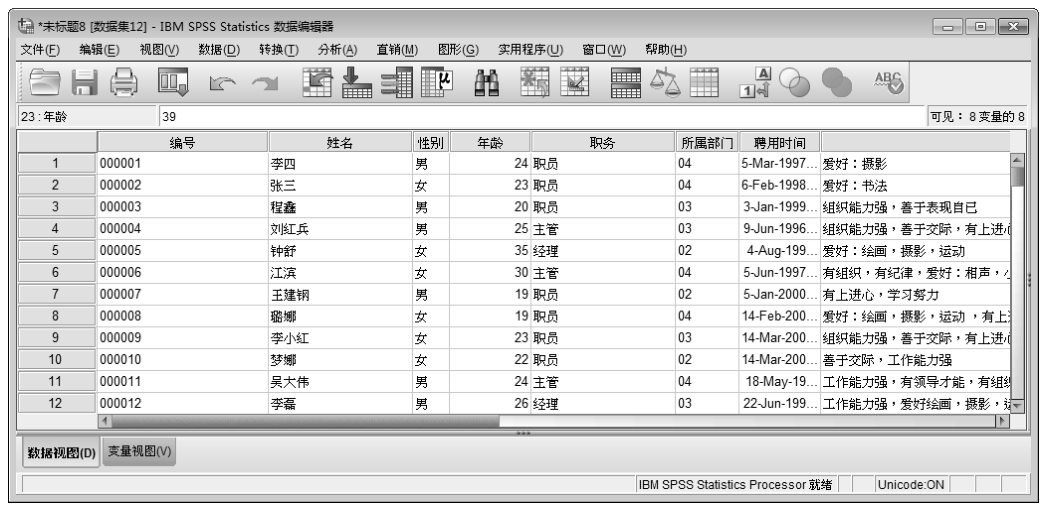Click the 编号 cell 000010
The image size is (1042, 507).
183,360
